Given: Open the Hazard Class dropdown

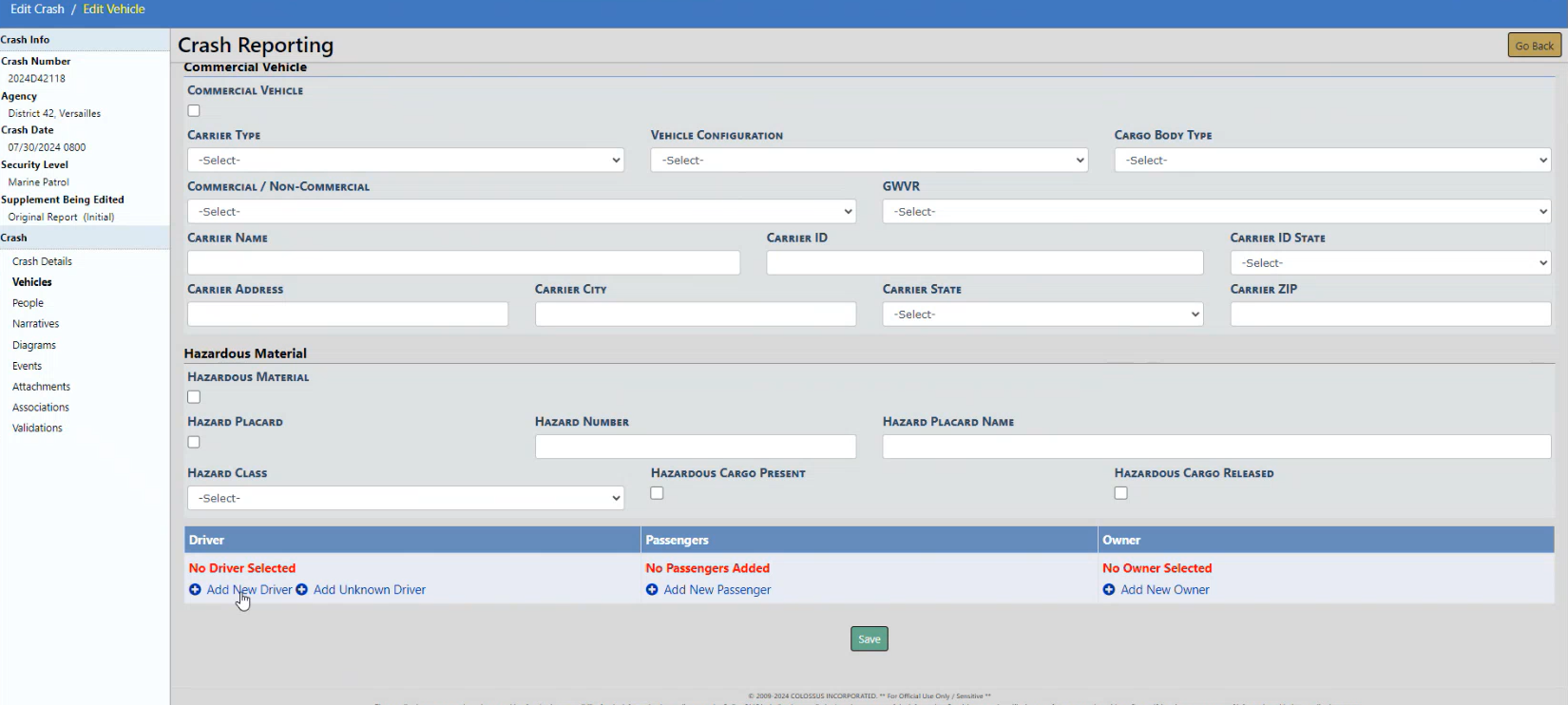Looking at the screenshot, I should pyautogui.click(x=405, y=498).
